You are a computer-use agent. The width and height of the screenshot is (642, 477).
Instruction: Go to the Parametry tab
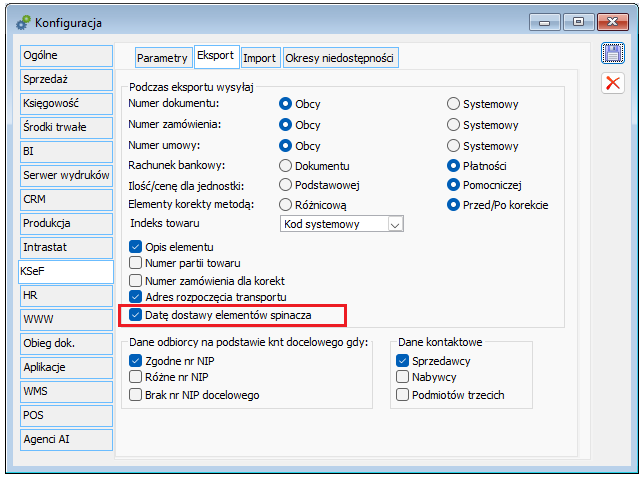click(x=162, y=58)
